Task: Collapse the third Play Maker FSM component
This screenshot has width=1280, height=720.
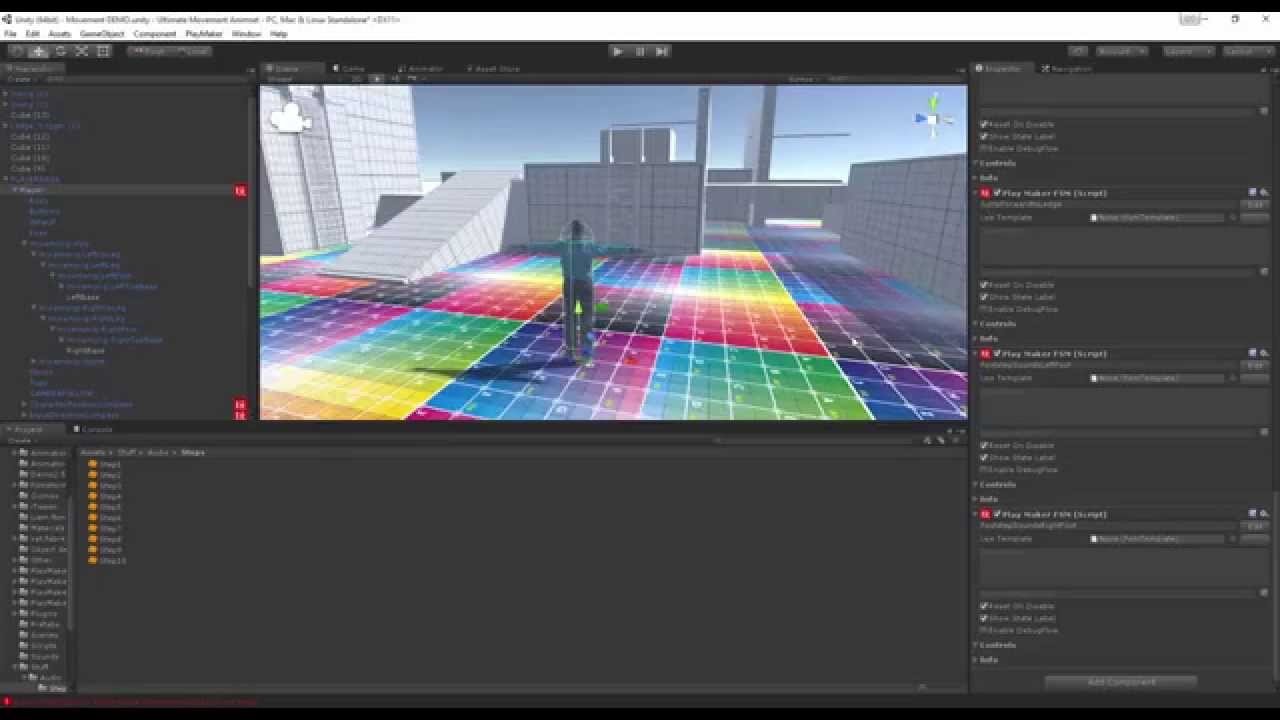Action: (x=976, y=514)
